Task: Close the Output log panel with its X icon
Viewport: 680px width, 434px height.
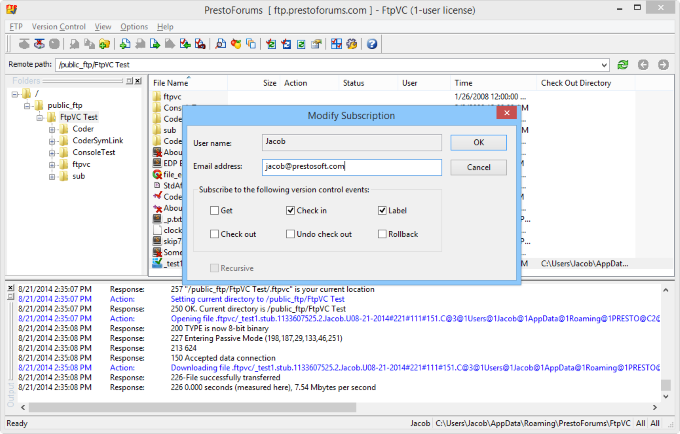Action: coord(11,288)
